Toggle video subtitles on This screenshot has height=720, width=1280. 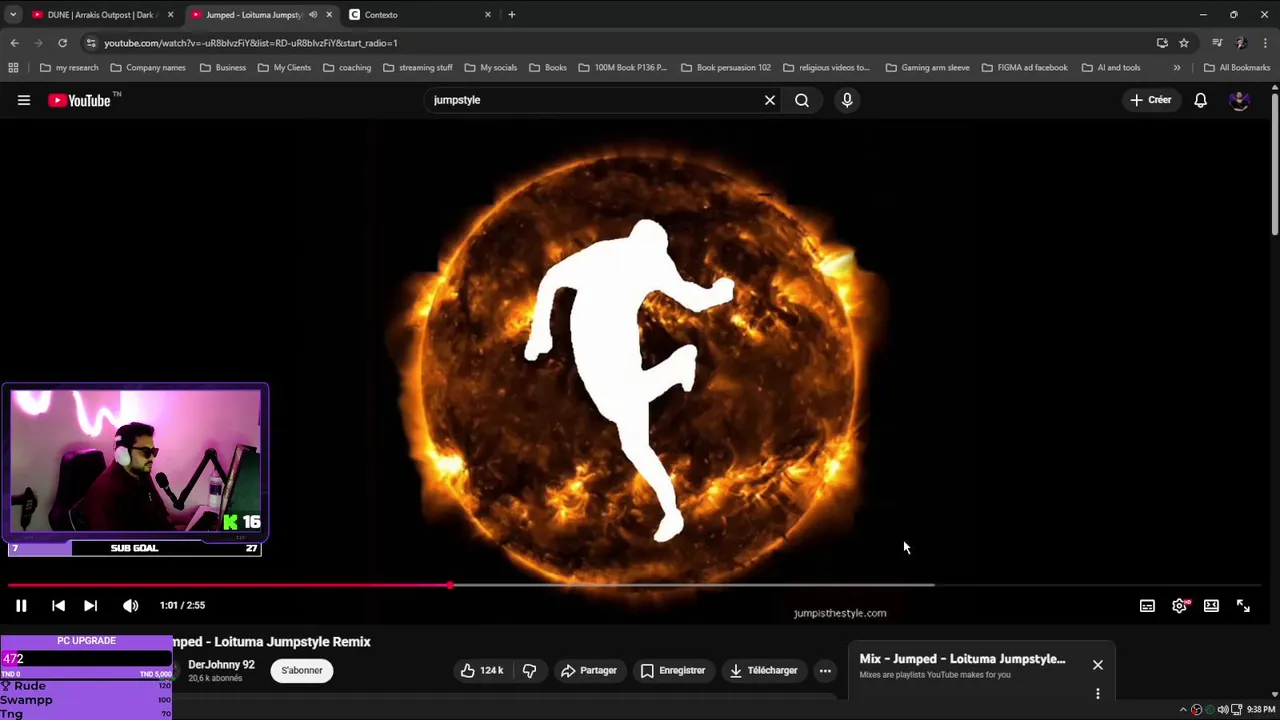(x=1147, y=605)
